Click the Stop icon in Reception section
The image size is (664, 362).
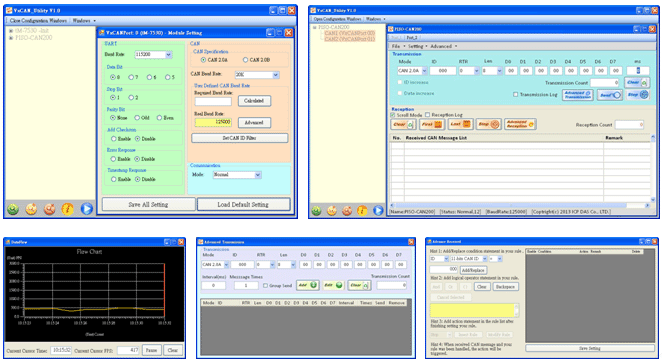click(488, 124)
